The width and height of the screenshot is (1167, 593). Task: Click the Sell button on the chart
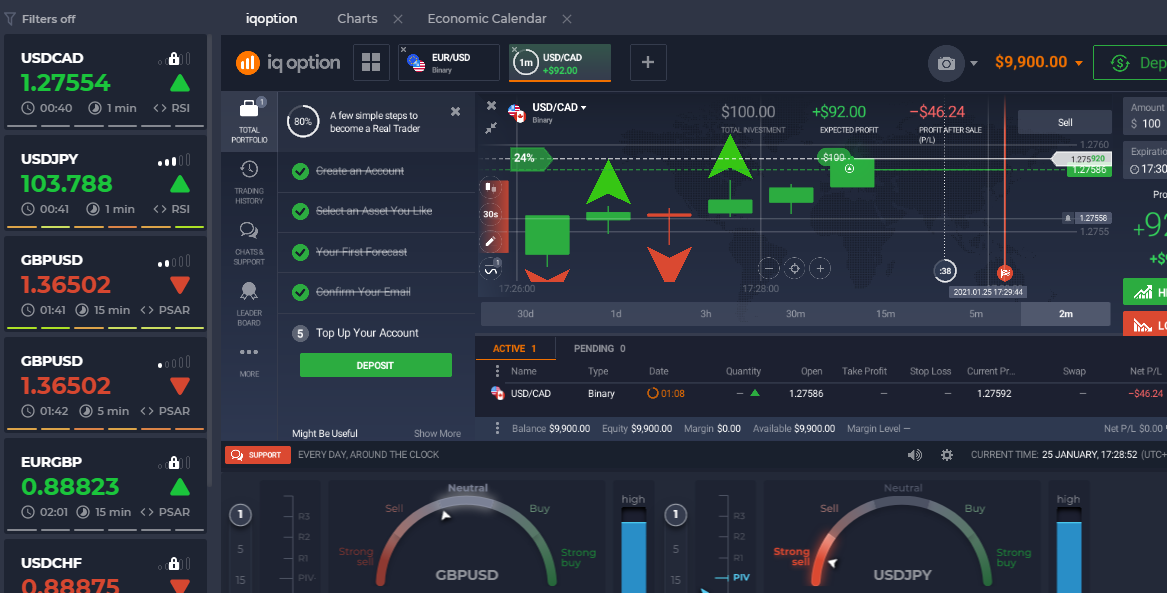(x=1064, y=121)
